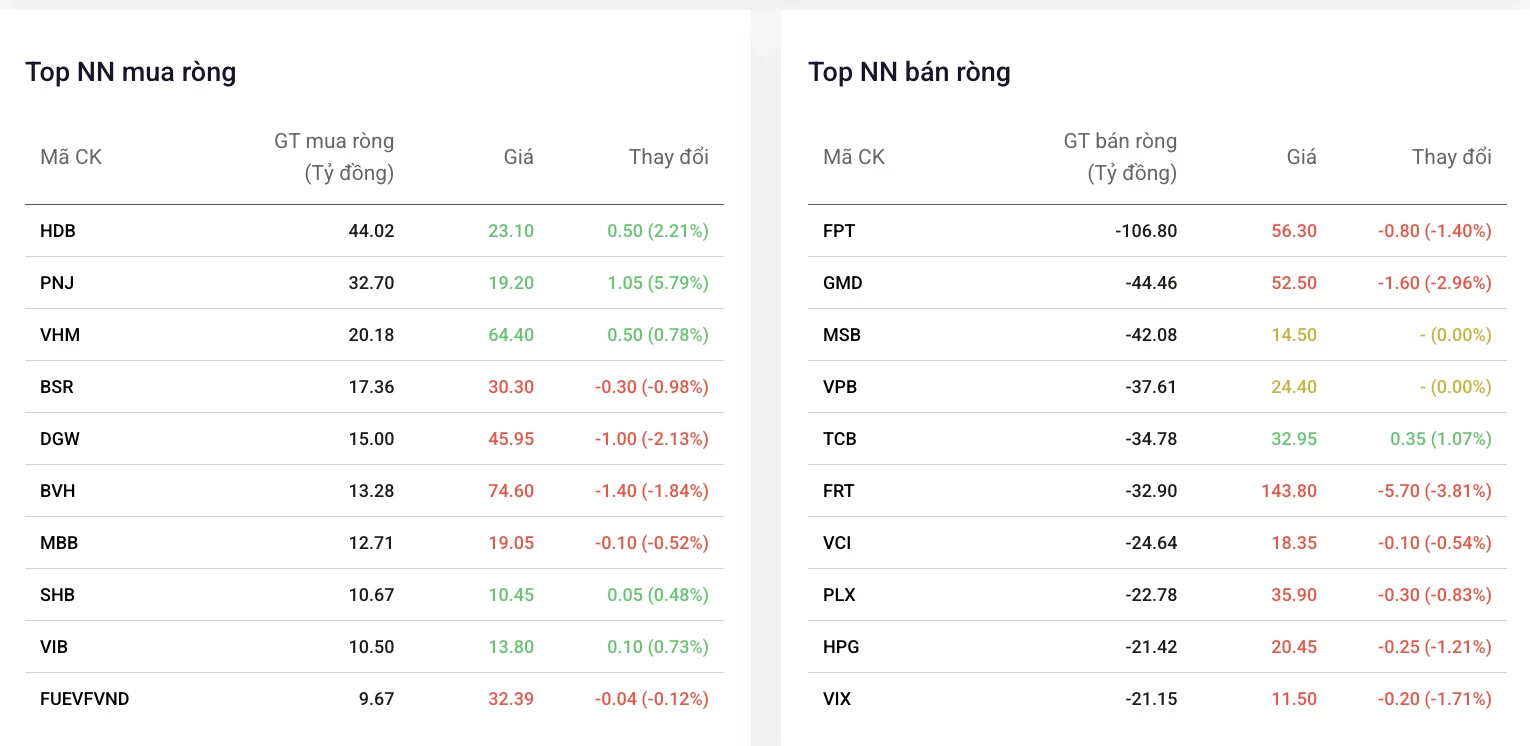Click the 9.67 net buy value
The height and width of the screenshot is (746, 1530).
(376, 699)
